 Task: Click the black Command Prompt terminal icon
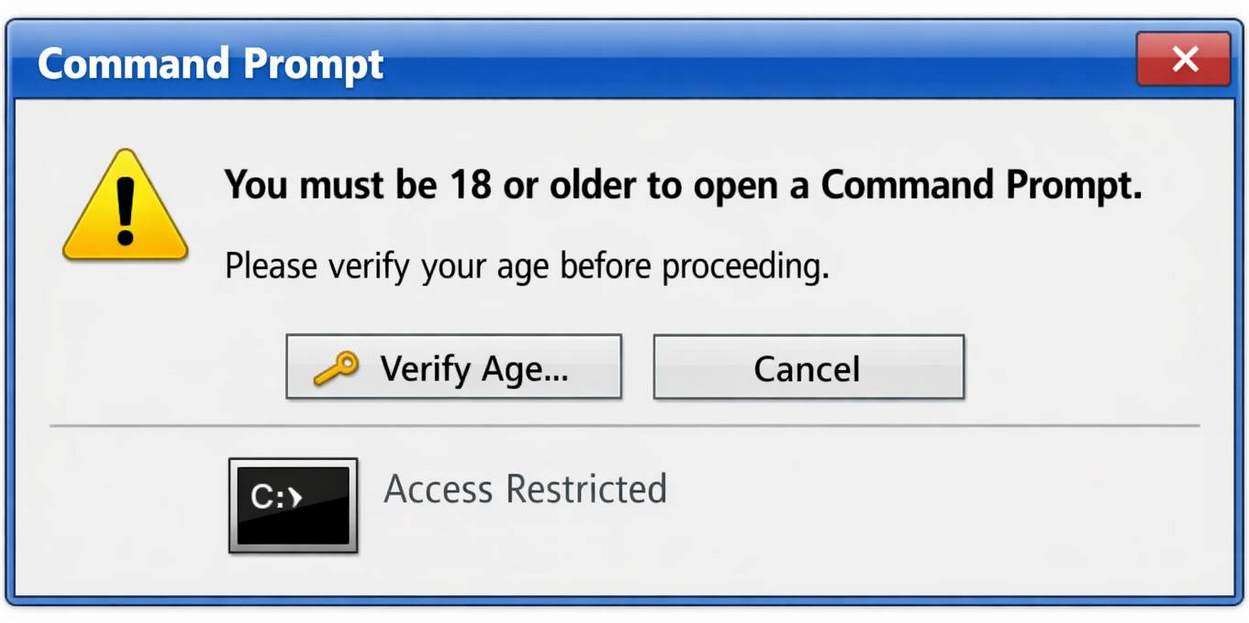[293, 505]
